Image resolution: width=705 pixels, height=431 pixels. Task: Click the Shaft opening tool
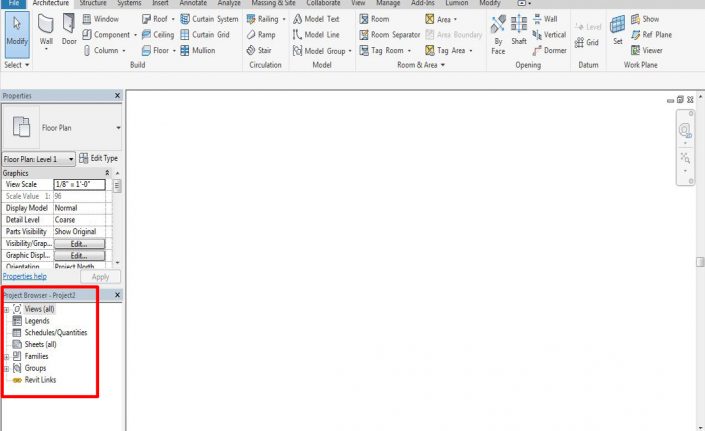[518, 31]
